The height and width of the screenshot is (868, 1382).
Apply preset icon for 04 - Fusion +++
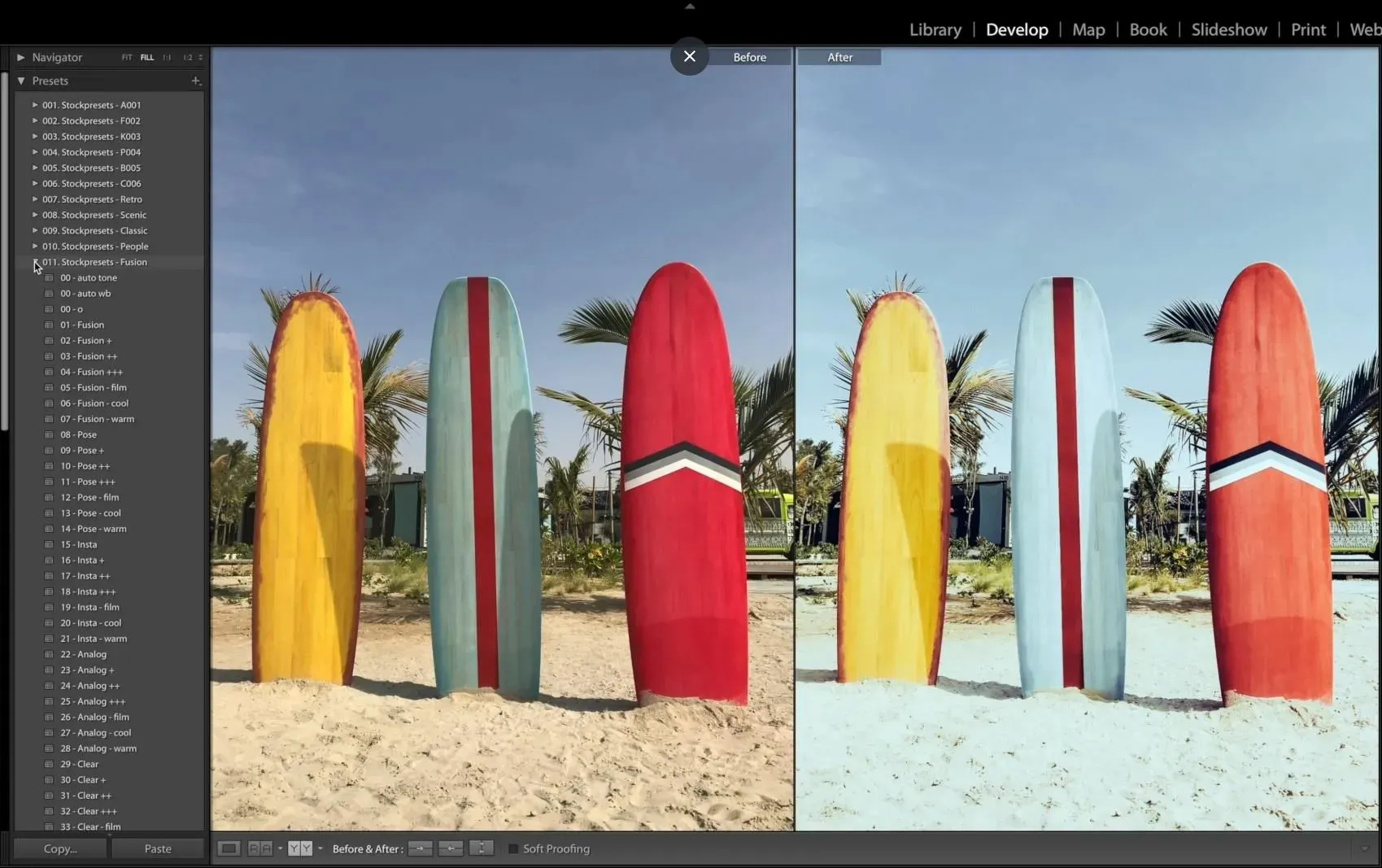49,372
